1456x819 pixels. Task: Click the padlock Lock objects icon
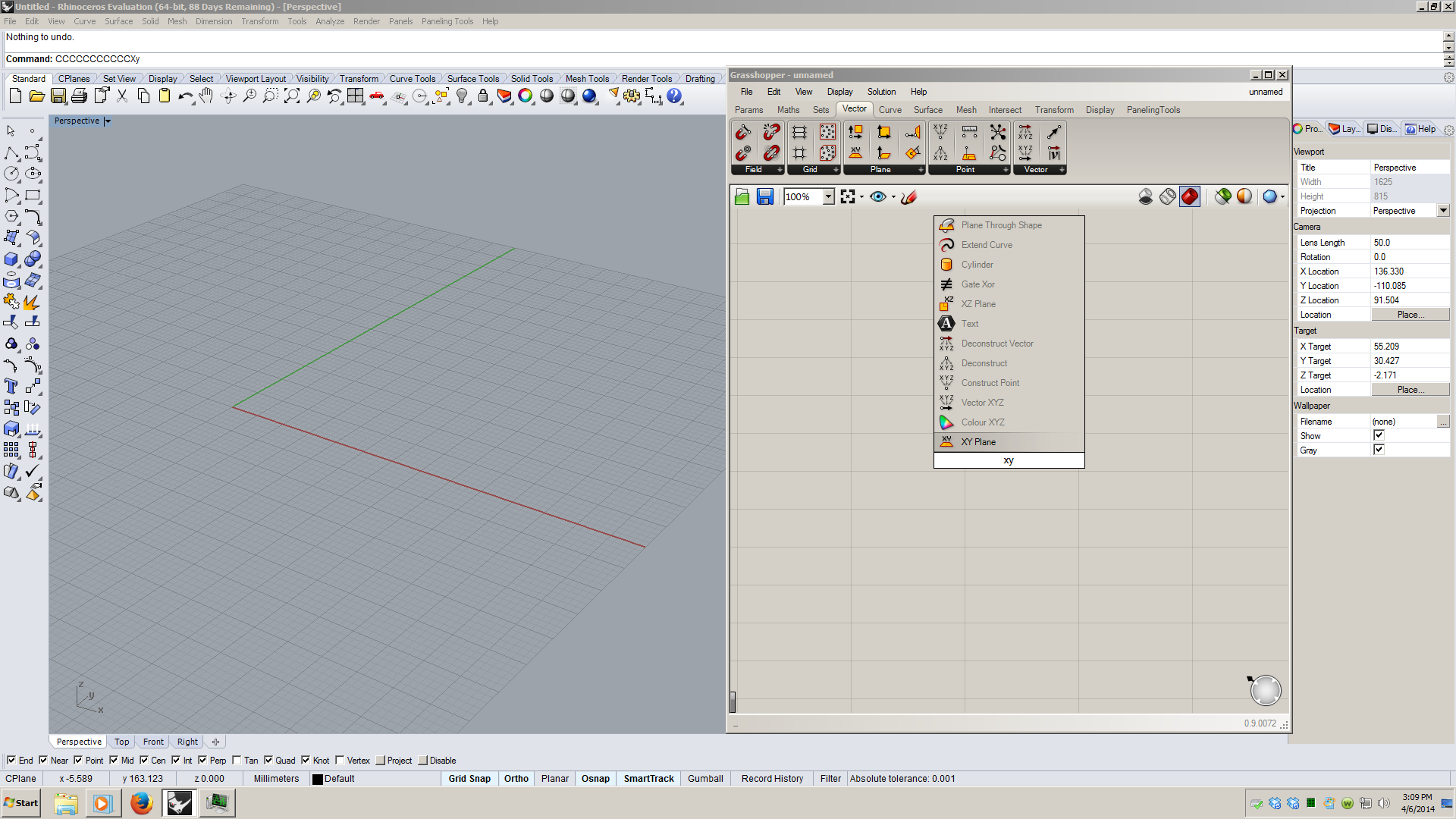pyautogui.click(x=483, y=96)
